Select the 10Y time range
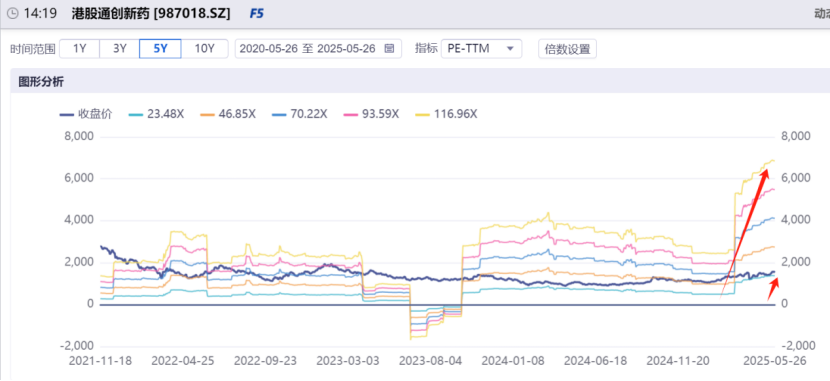Image resolution: width=830 pixels, height=381 pixels. pyautogui.click(x=204, y=49)
